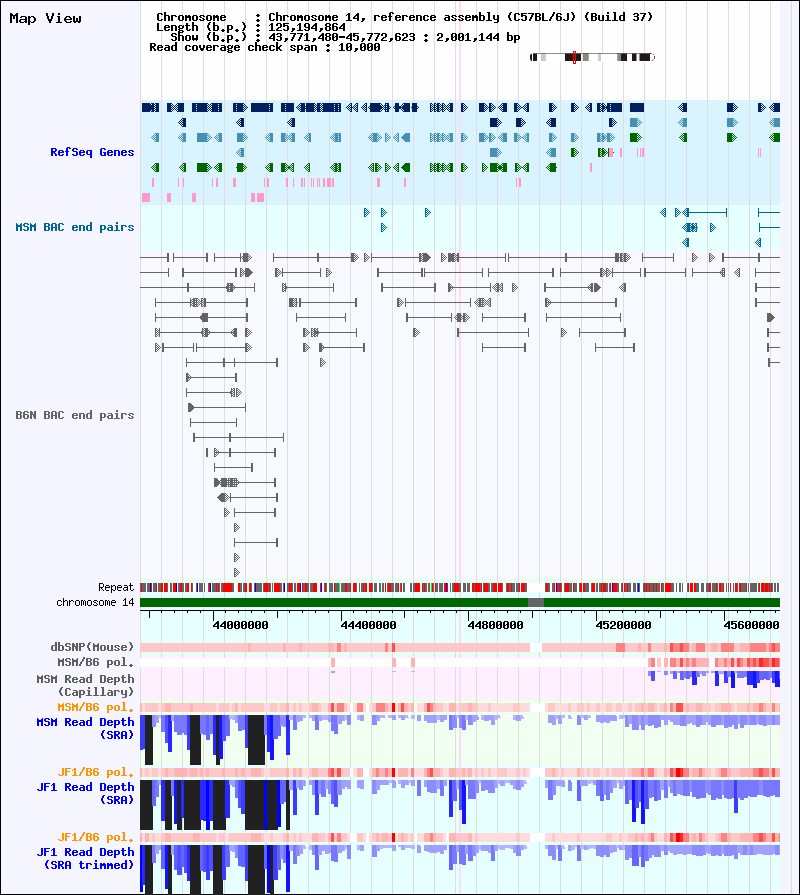Click the dbSNP(Mouse) track label
This screenshot has height=895, width=800.
click(92, 647)
